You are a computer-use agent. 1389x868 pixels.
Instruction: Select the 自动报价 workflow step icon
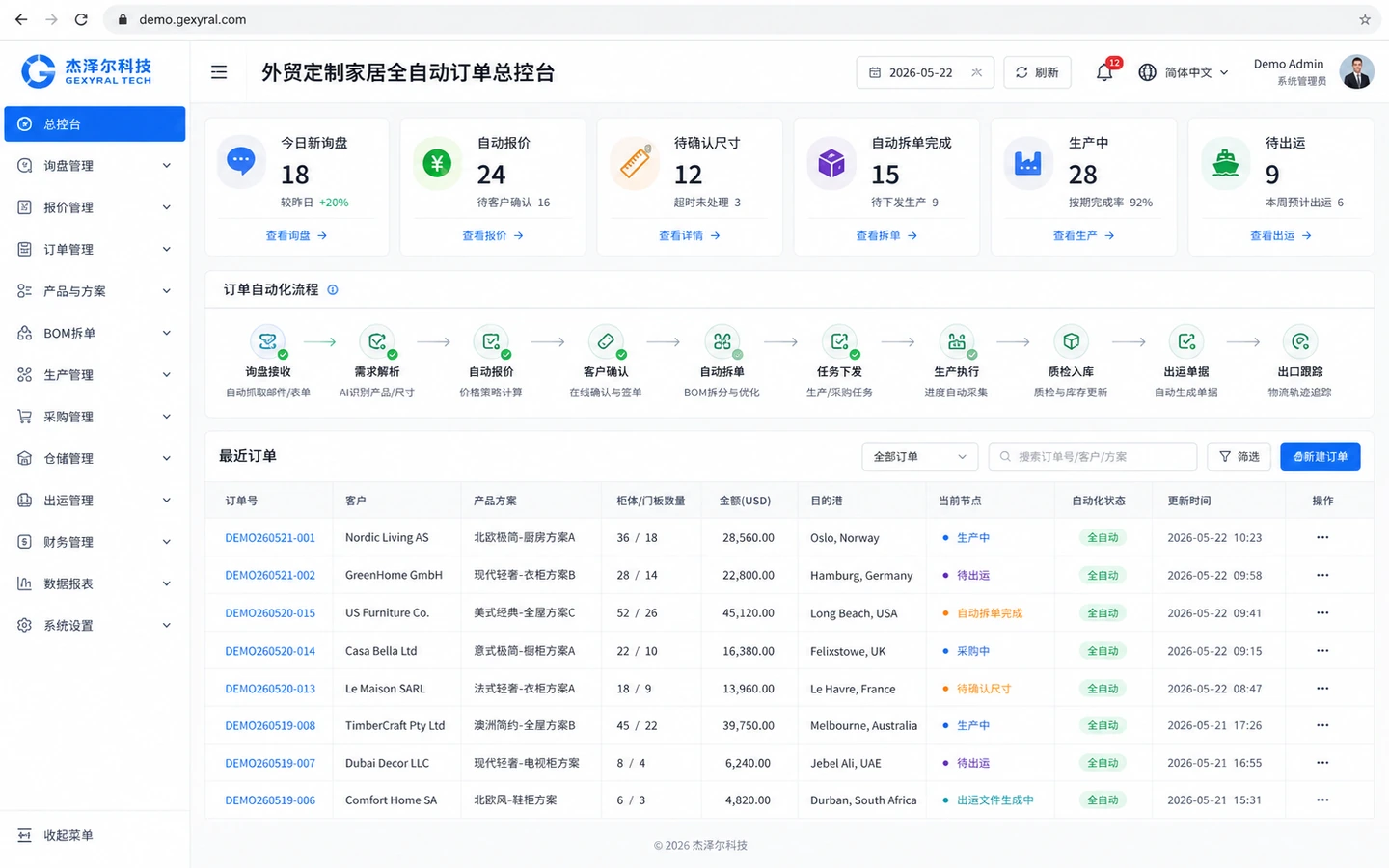(x=491, y=341)
